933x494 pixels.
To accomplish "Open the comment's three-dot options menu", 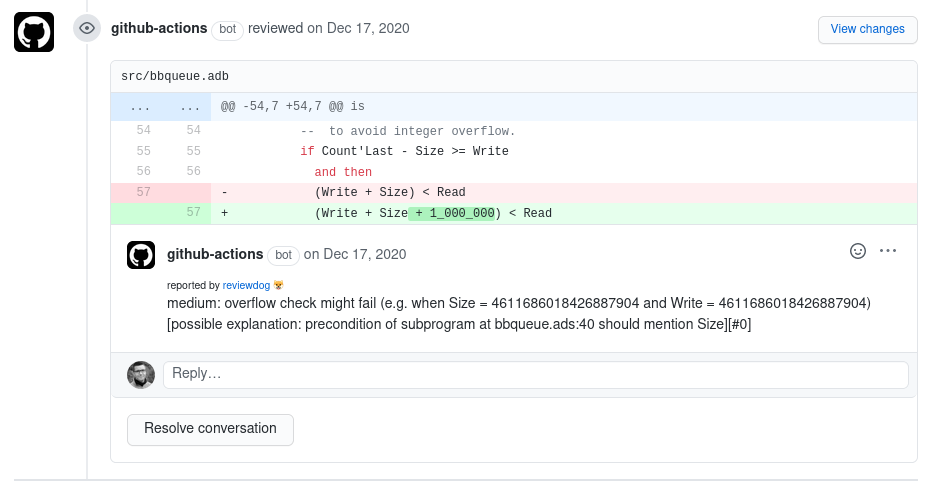I will 888,251.
